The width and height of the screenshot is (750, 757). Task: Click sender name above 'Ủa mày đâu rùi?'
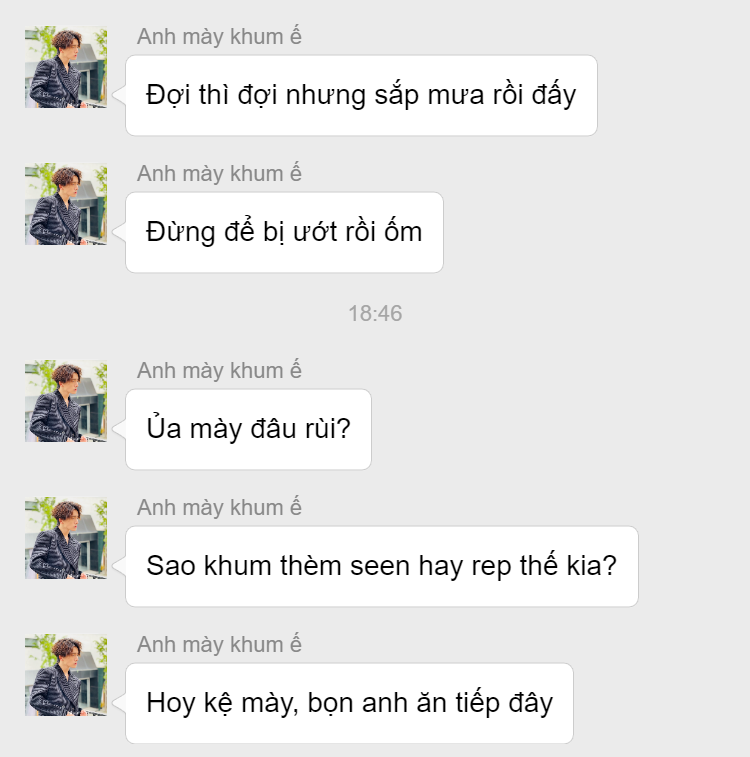click(219, 371)
